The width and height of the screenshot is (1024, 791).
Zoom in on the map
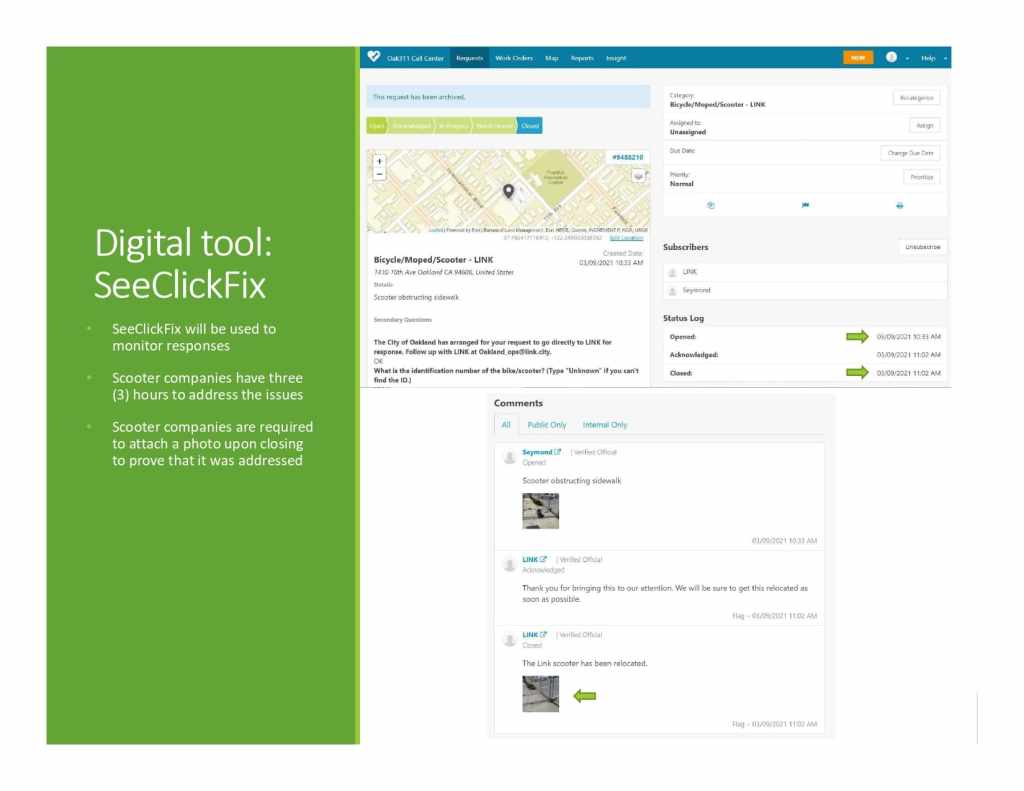pos(379,160)
